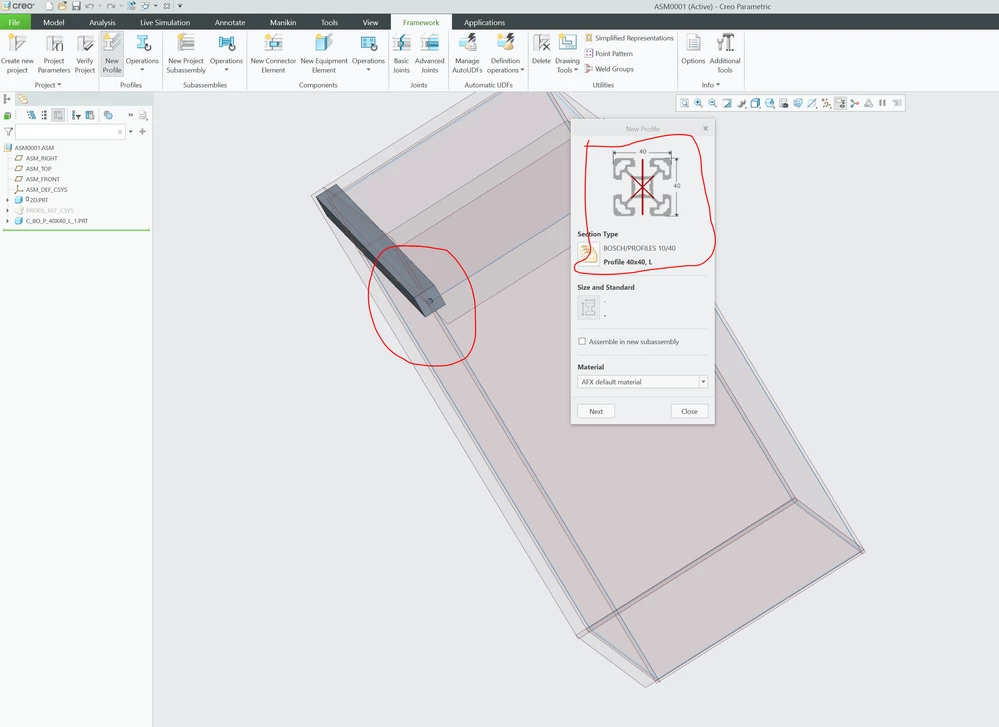This screenshot has width=999, height=727.
Task: Open Tree settings gear icon
Action: coord(108,115)
